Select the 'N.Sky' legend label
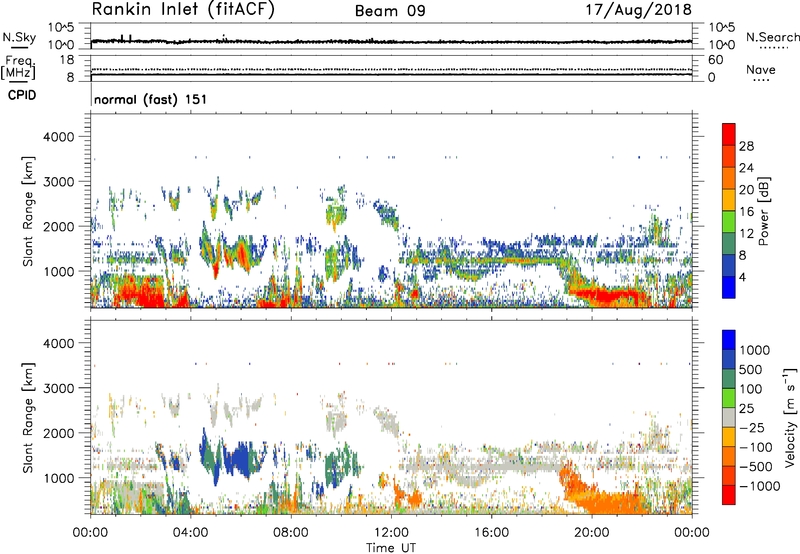 coord(19,37)
